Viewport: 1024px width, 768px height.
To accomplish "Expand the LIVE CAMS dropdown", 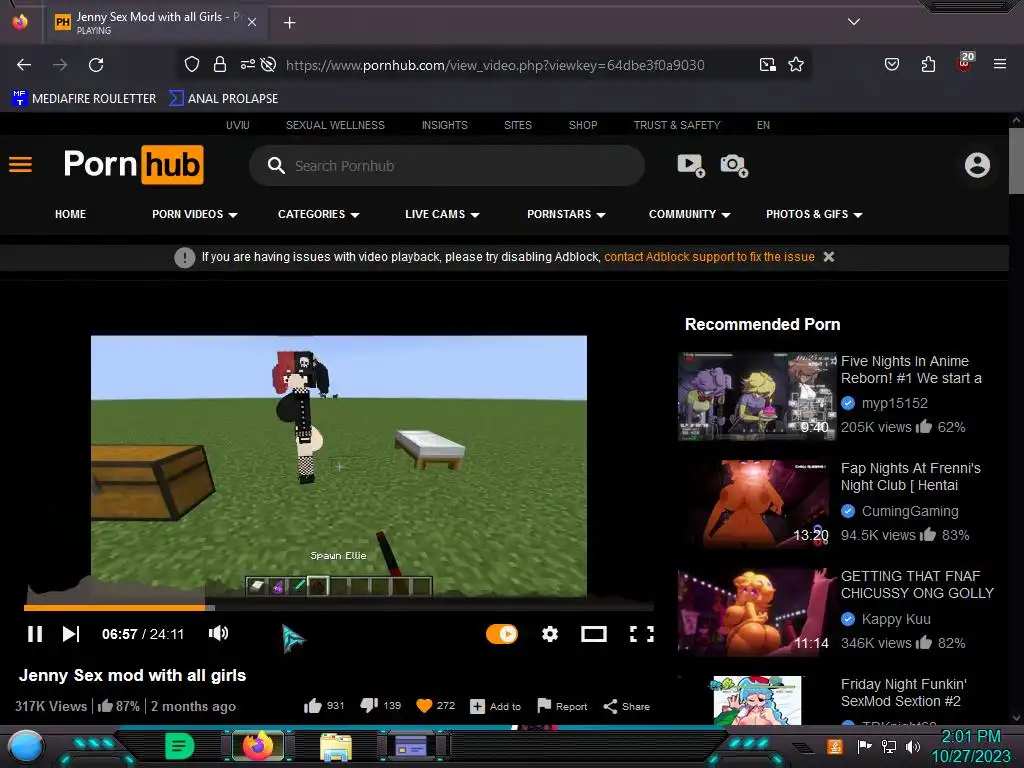I will pos(442,214).
